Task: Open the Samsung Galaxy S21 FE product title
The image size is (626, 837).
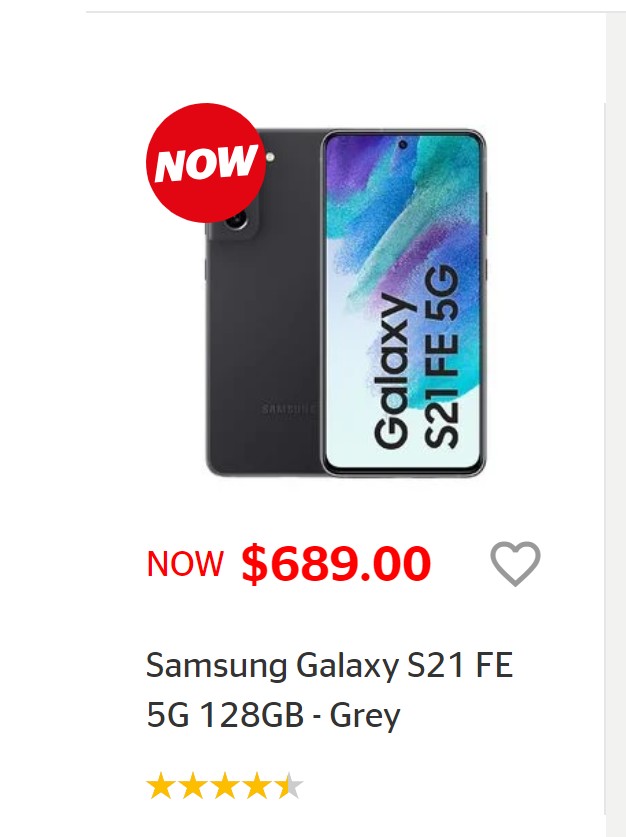Action: 329,665
